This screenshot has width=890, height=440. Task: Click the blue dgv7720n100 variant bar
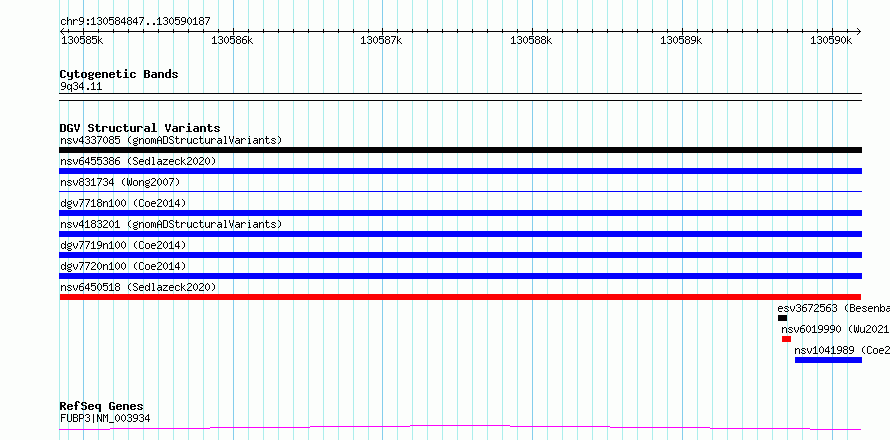[460, 276]
